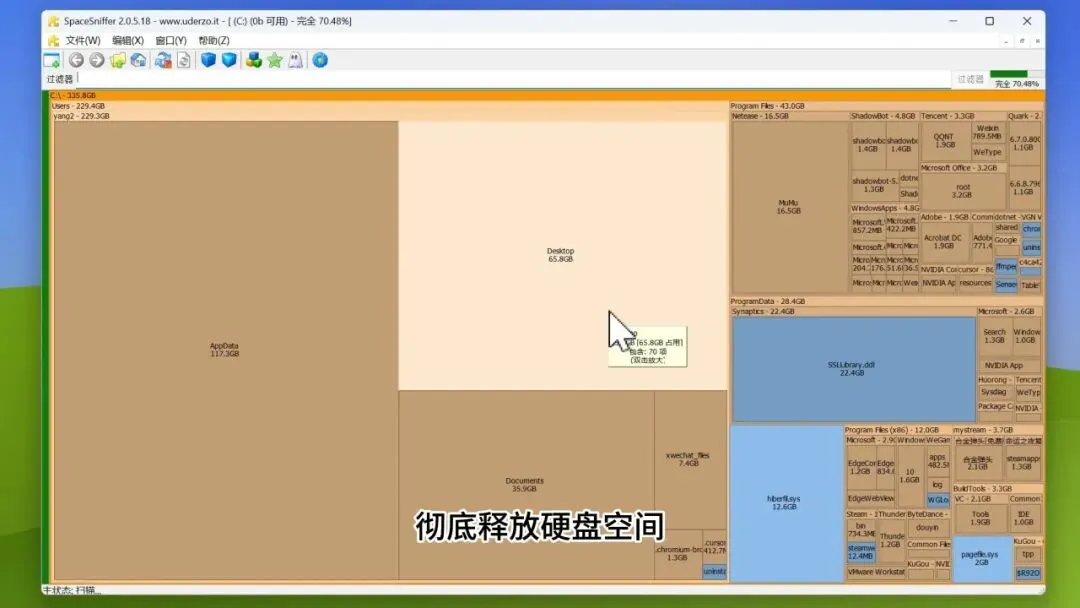Viewport: 1080px width, 608px height.
Task: Select the EdgeWebView block
Action: click(871, 499)
